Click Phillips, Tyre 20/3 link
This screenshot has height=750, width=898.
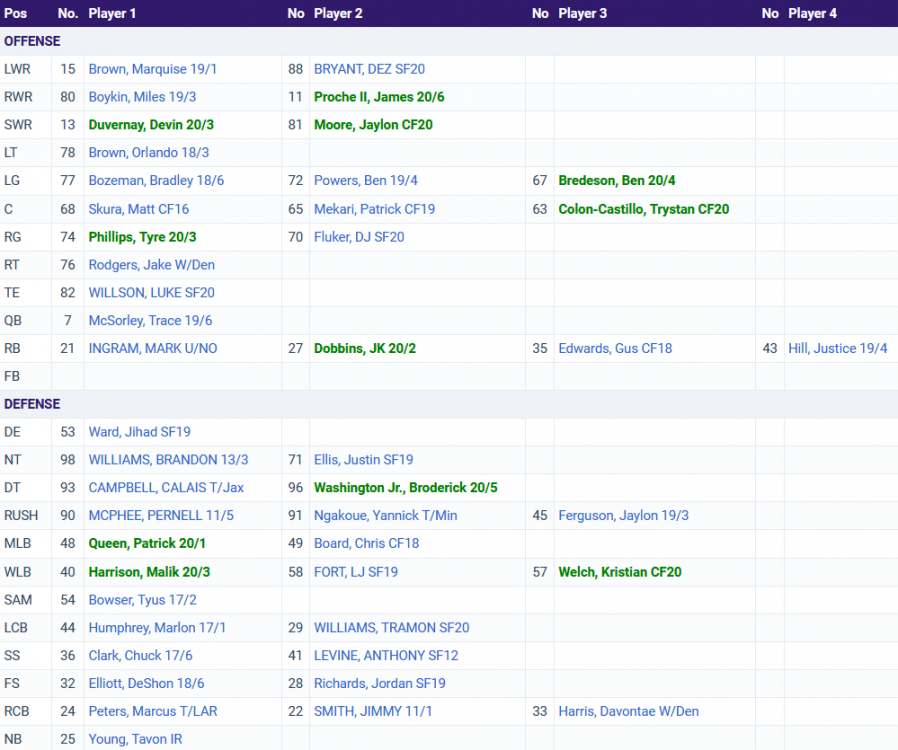[x=143, y=237]
